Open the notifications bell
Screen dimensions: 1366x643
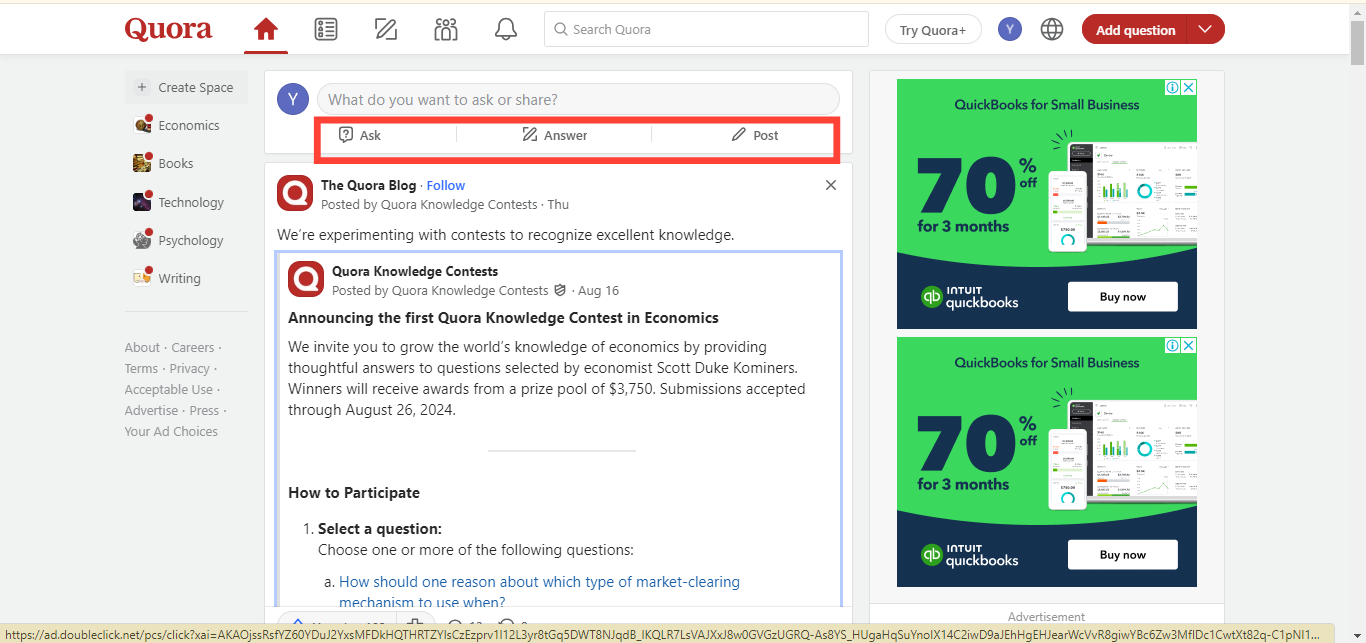(x=506, y=29)
